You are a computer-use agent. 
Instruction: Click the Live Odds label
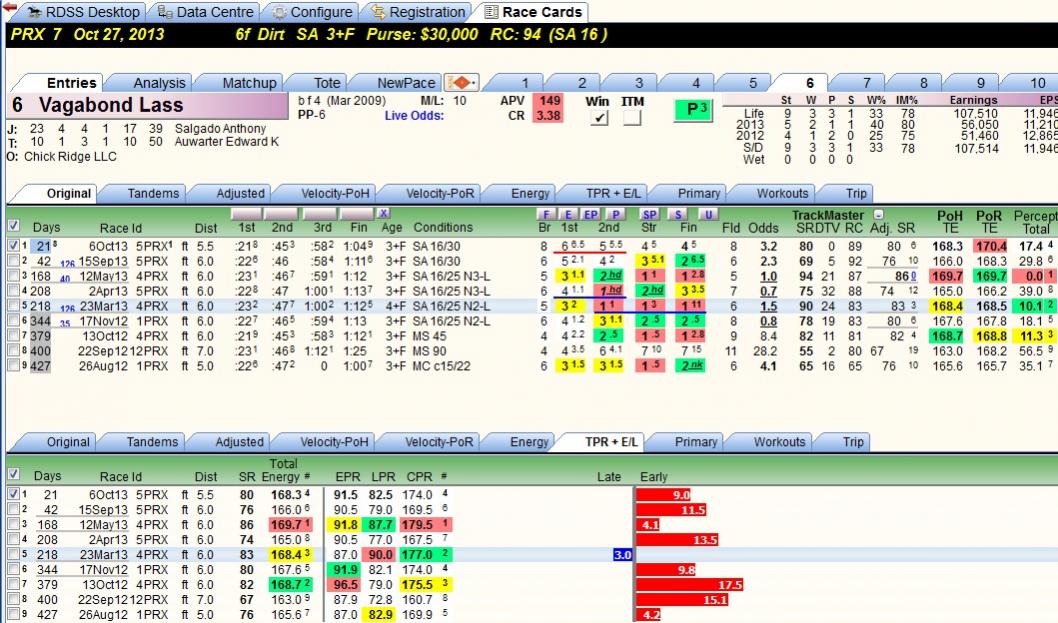pos(414,115)
